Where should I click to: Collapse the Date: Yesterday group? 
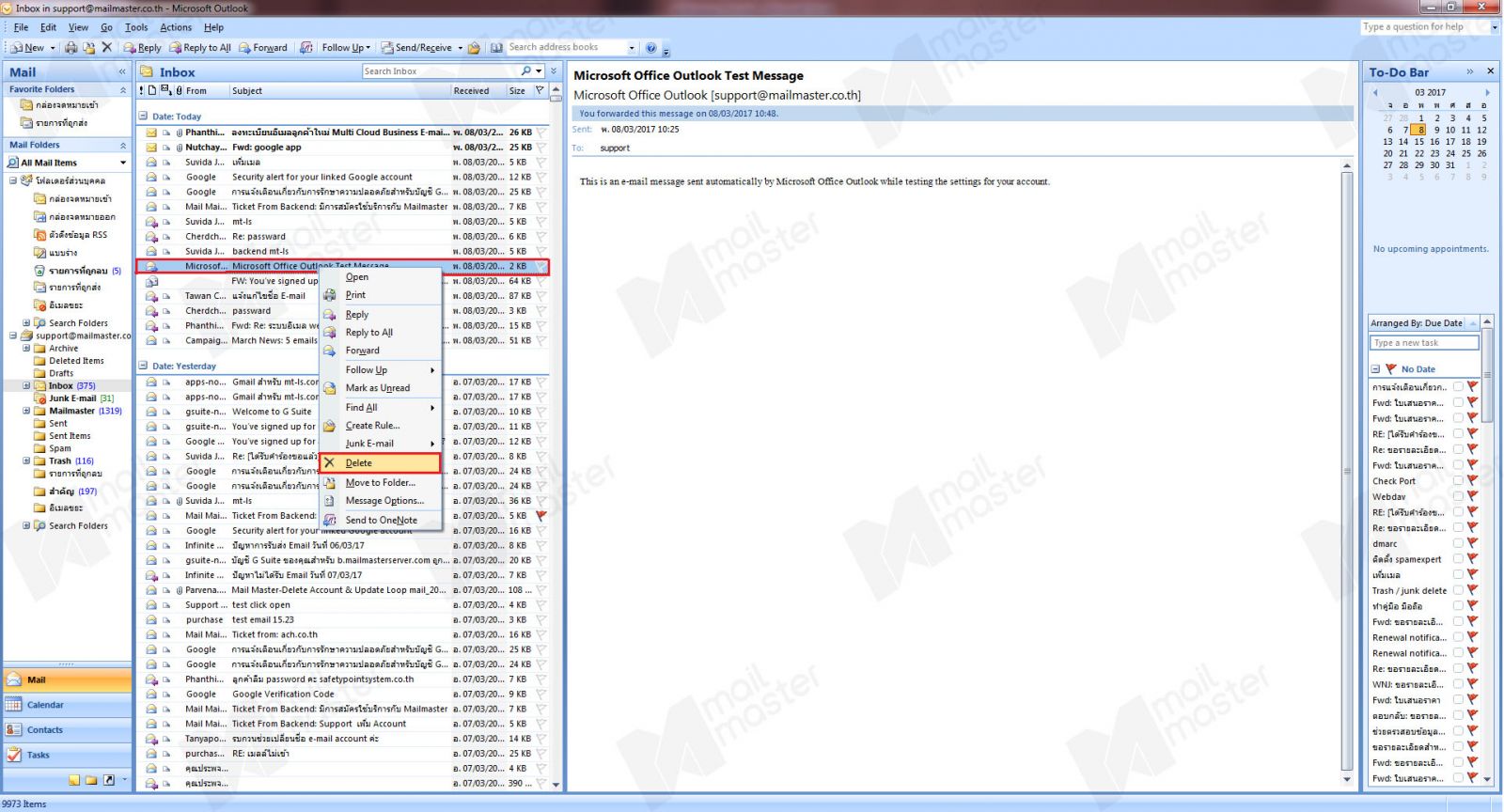pyautogui.click(x=143, y=367)
